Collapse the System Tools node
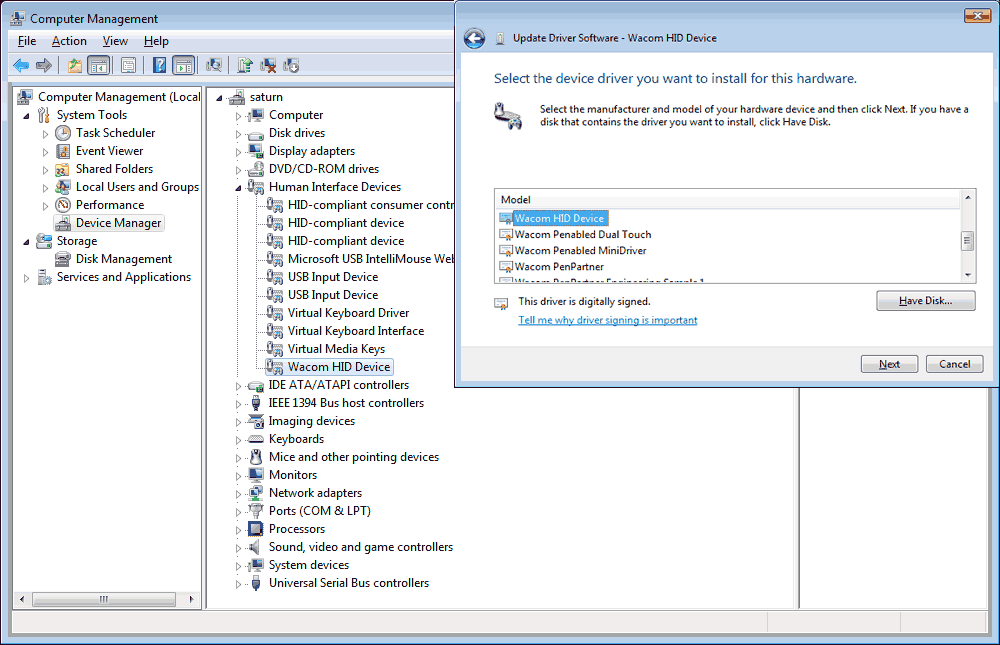The height and width of the screenshot is (645, 1000). click(x=26, y=115)
